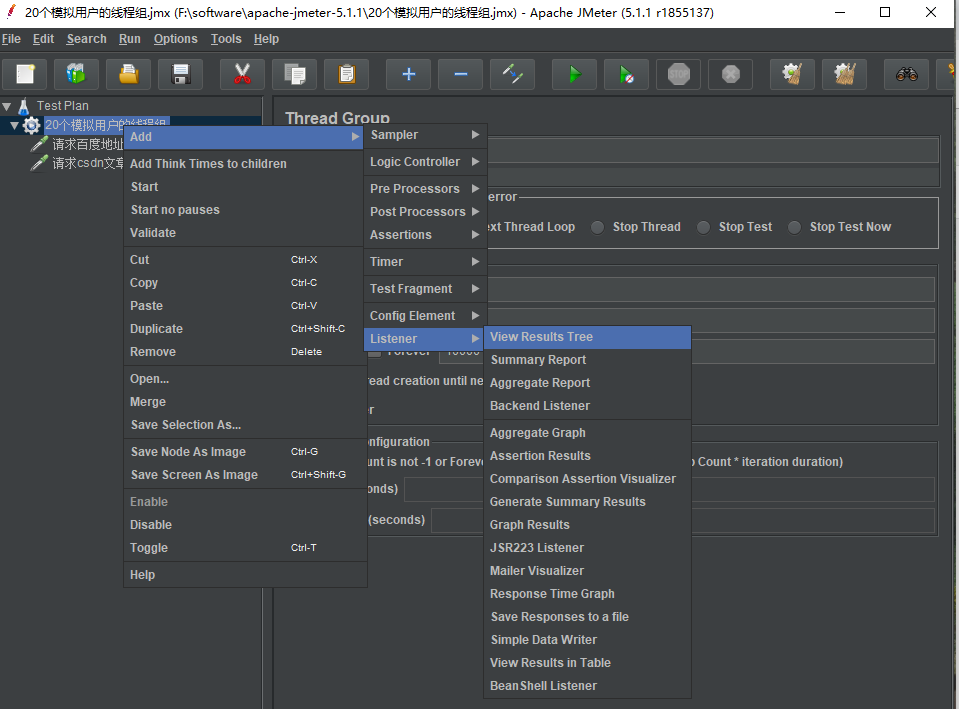Image resolution: width=959 pixels, height=709 pixels.
Task: Select Toggle in context menu
Action: (244, 548)
